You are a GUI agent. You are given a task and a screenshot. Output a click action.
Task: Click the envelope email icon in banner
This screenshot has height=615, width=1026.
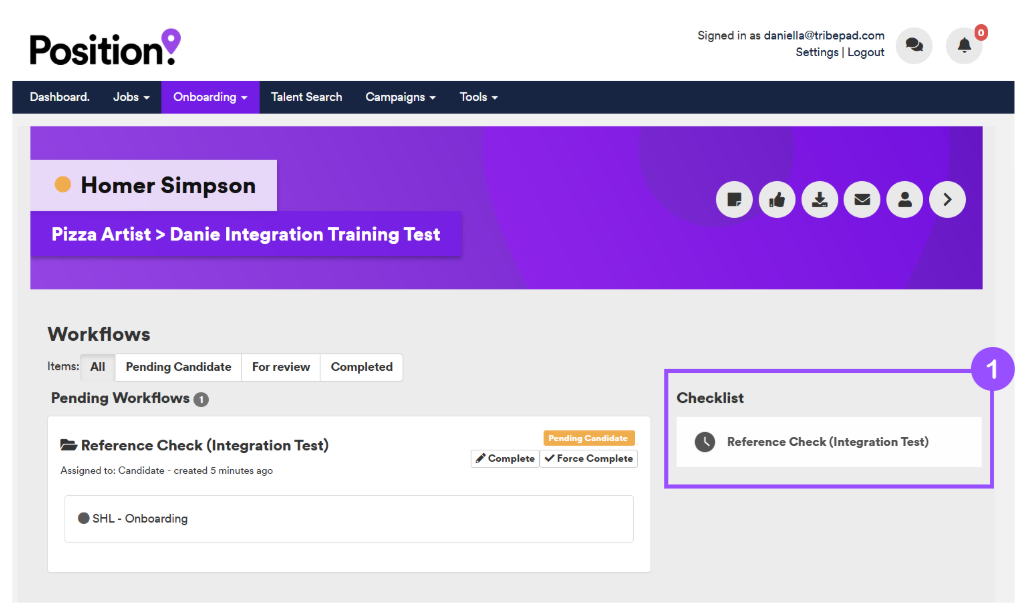tap(862, 200)
